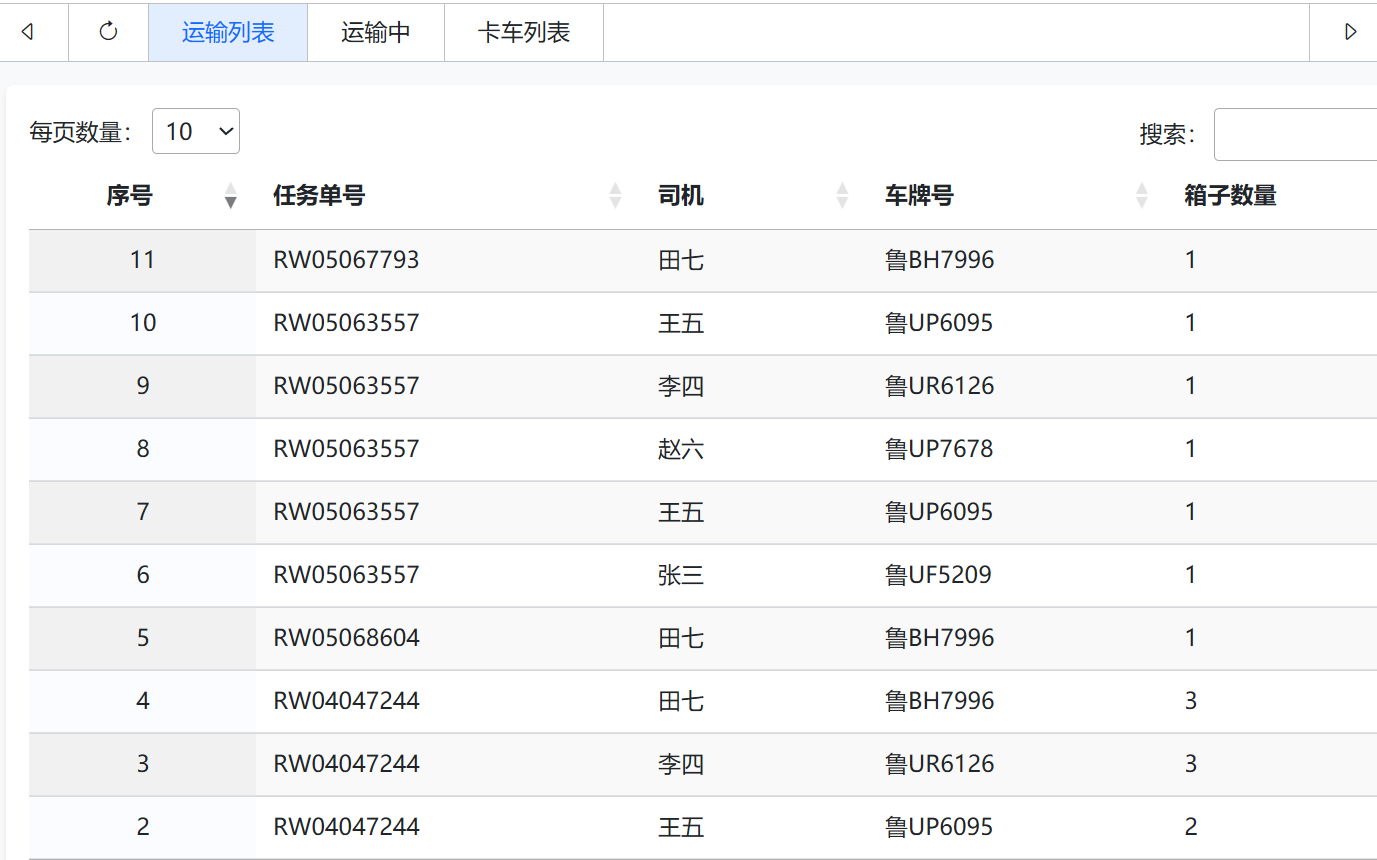Image resolution: width=1377 pixels, height=860 pixels.
Task: Click into the 搜索 input field
Action: (x=1295, y=134)
